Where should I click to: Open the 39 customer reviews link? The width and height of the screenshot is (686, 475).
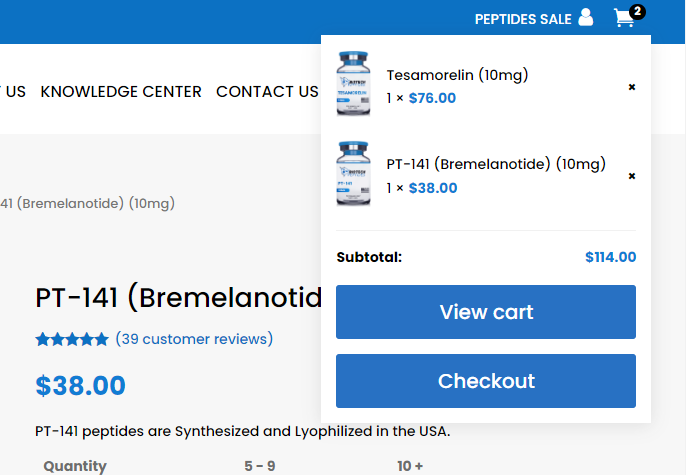194,339
